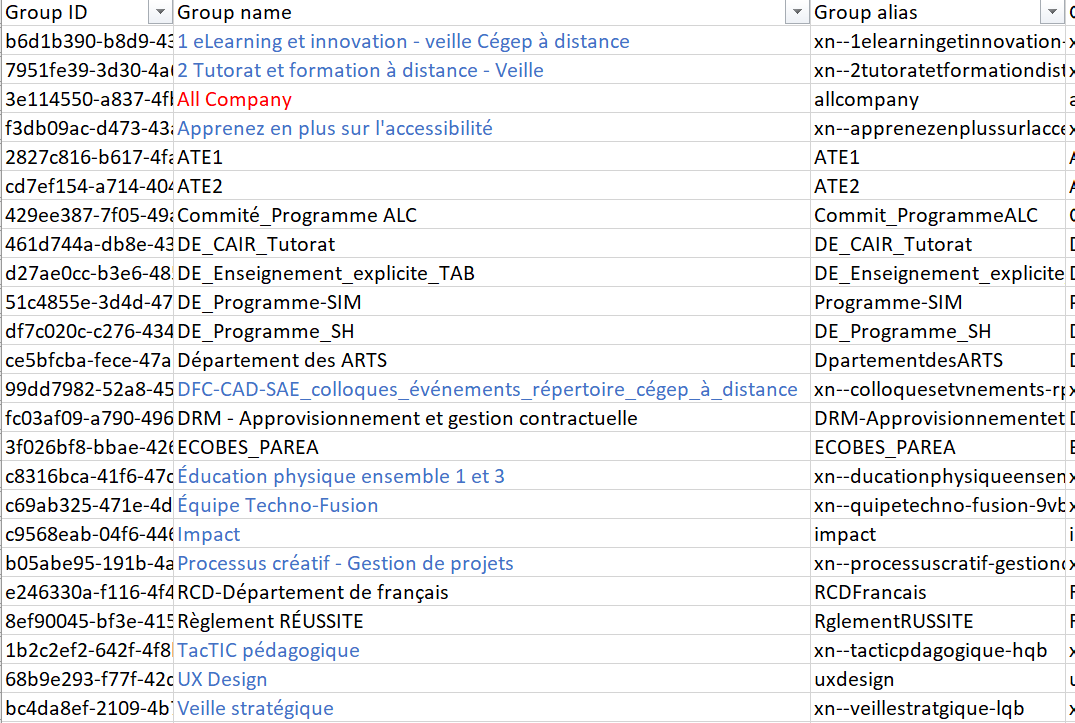Select the 2 Tutorat et formation link
This screenshot has height=723, width=1075.
click(x=360, y=70)
